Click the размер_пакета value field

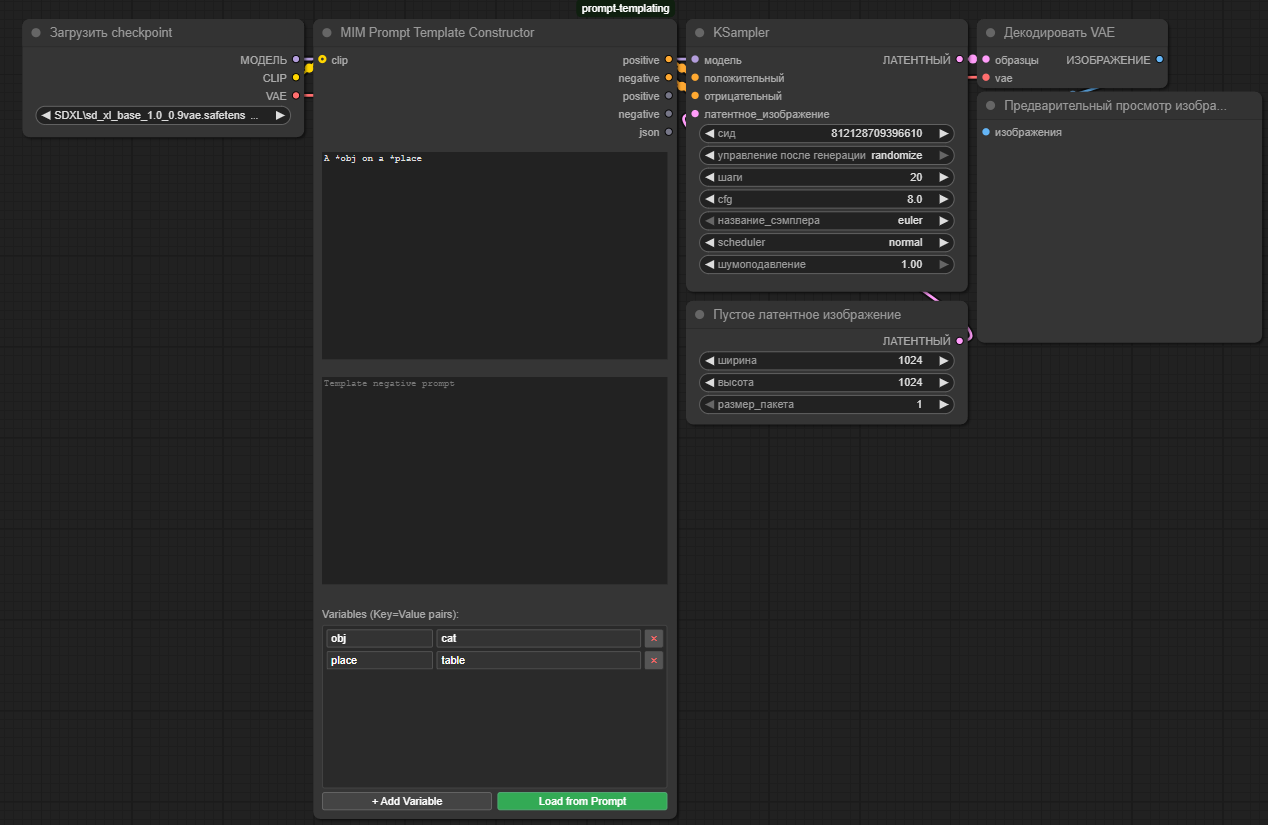[826, 405]
